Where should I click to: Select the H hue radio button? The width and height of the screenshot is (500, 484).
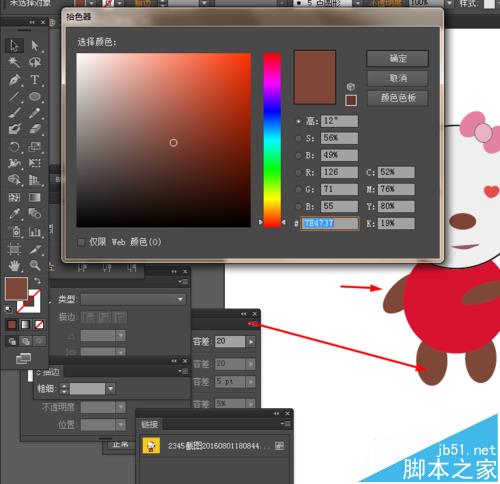[298, 121]
